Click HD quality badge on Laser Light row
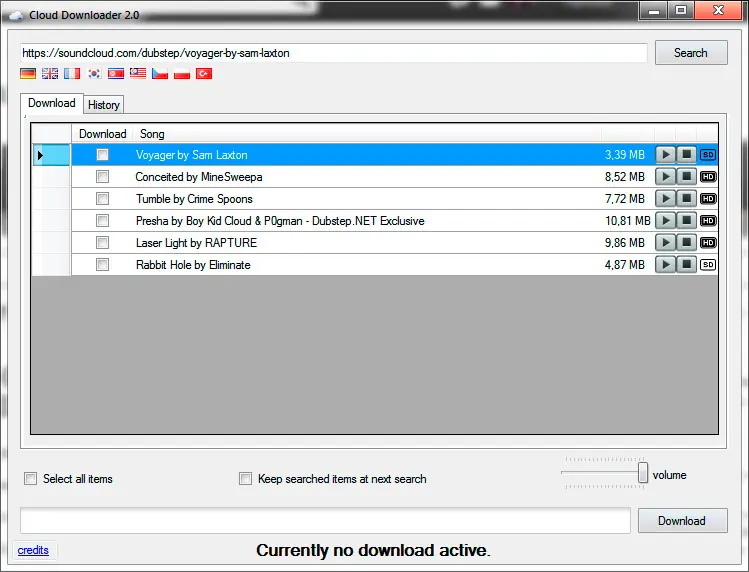This screenshot has height=572, width=749. pos(708,242)
